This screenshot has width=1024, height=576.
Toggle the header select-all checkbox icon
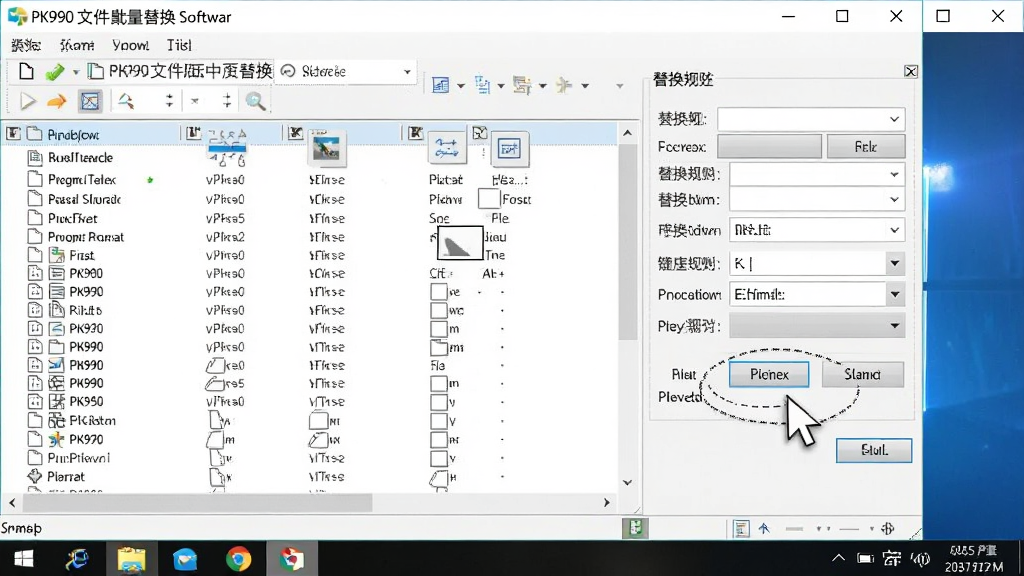point(13,134)
